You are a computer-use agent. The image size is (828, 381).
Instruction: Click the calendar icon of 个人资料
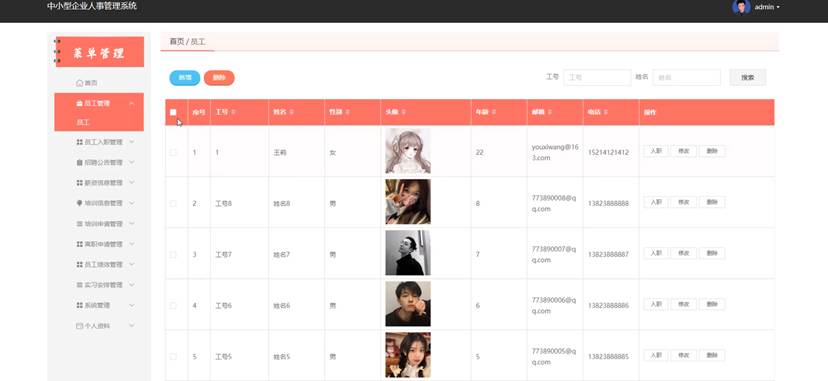click(79, 326)
